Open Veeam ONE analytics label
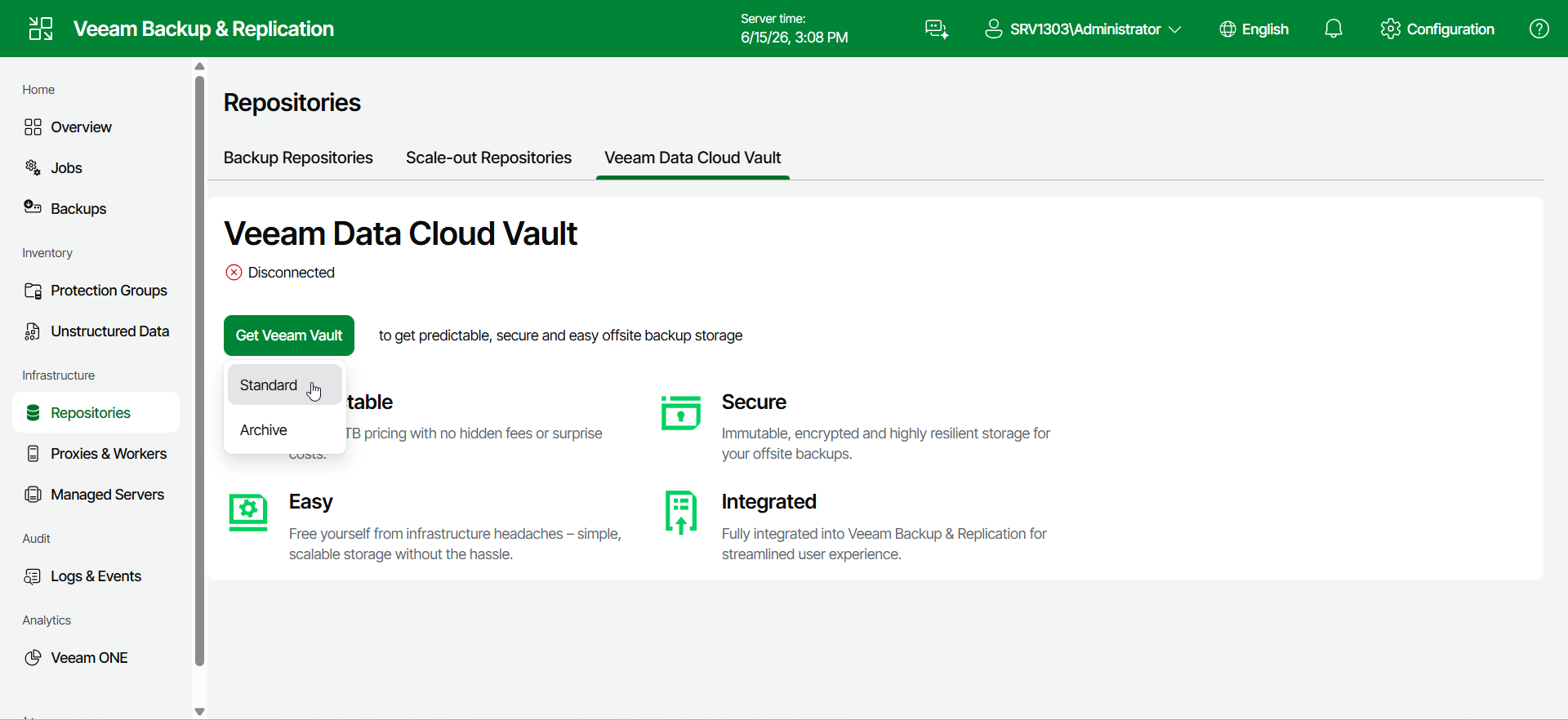Screen dimensions: 1568x720 pyautogui.click(x=89, y=658)
